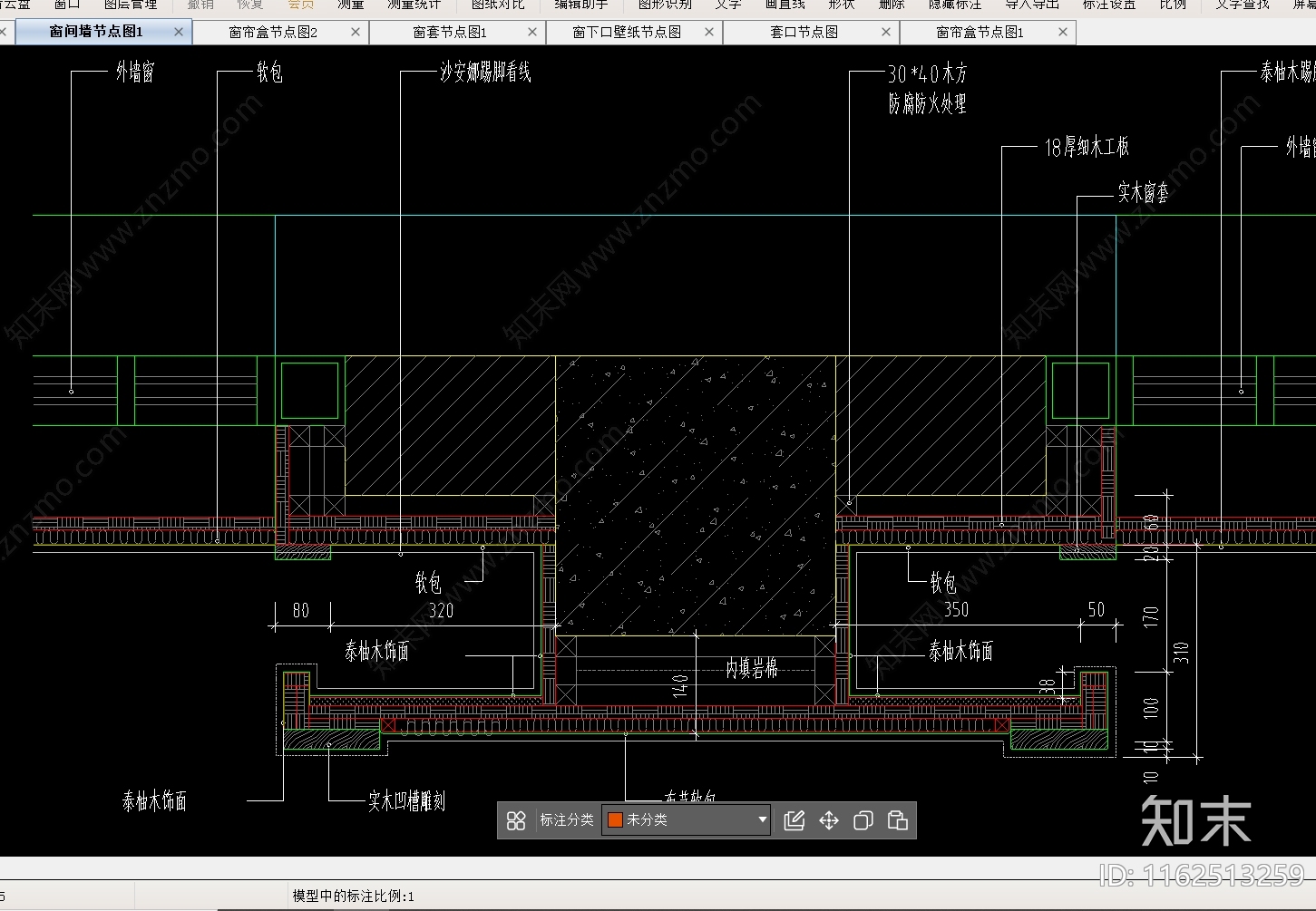Click the 内填岩棉 label in drawing
Image resolution: width=1316 pixels, height=911 pixels.
click(x=752, y=669)
